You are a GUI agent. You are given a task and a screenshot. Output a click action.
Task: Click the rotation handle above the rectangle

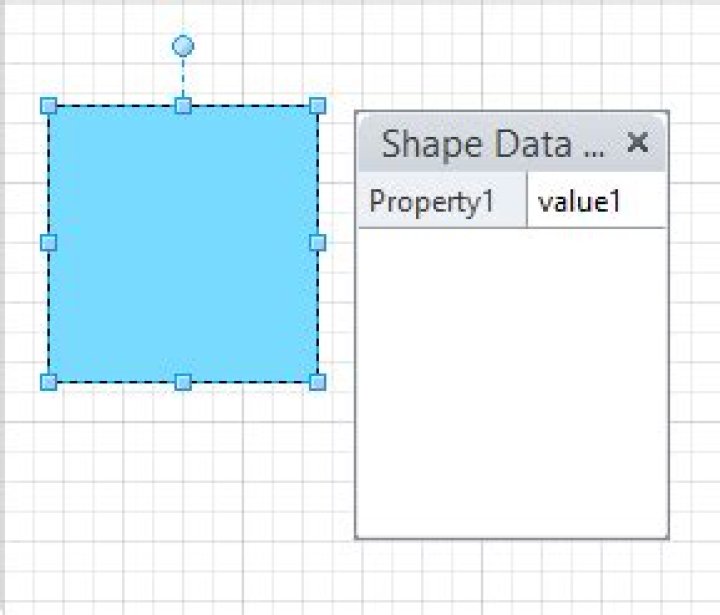click(183, 46)
